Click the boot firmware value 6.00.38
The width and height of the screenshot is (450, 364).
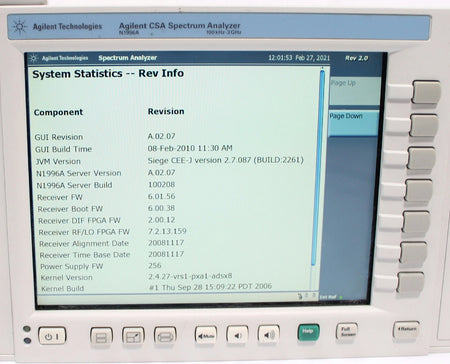click(161, 208)
